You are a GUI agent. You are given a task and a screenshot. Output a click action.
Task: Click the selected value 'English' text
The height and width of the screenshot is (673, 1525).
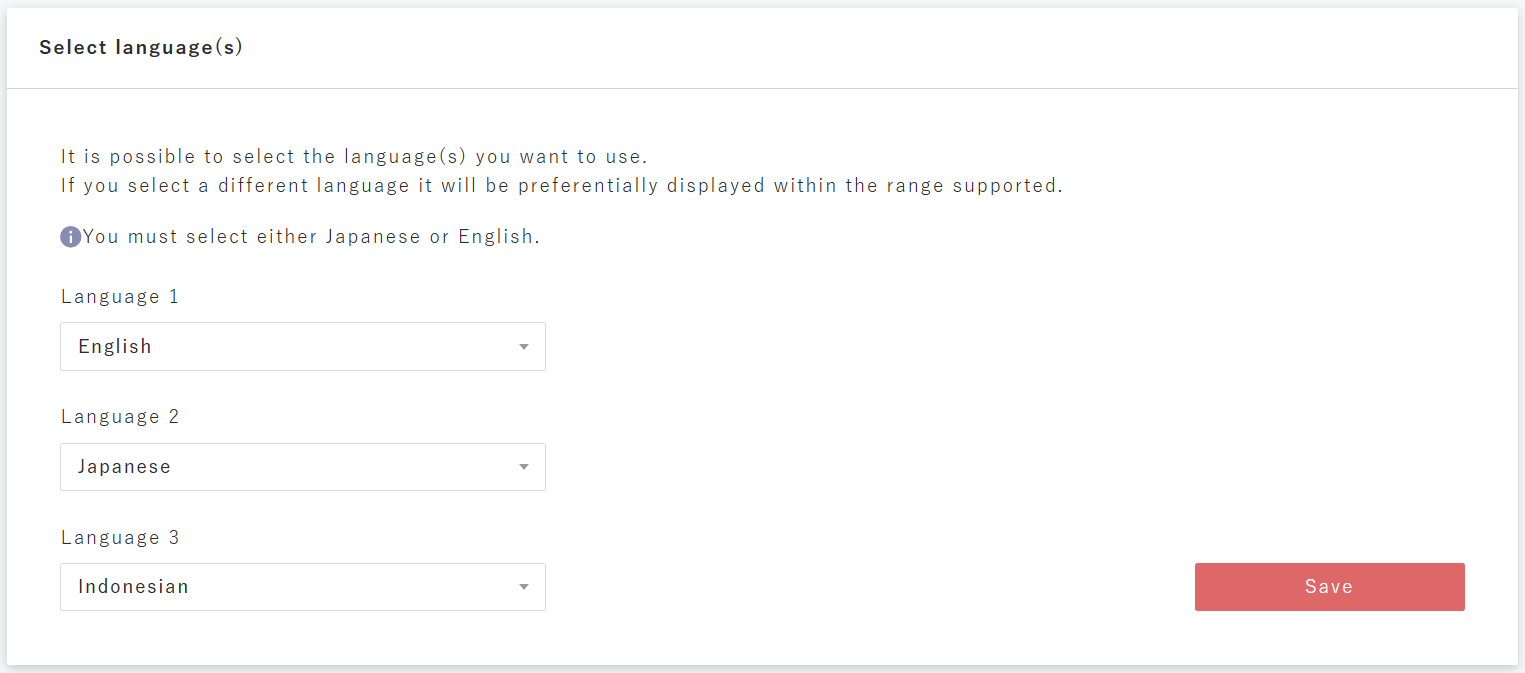click(x=115, y=347)
